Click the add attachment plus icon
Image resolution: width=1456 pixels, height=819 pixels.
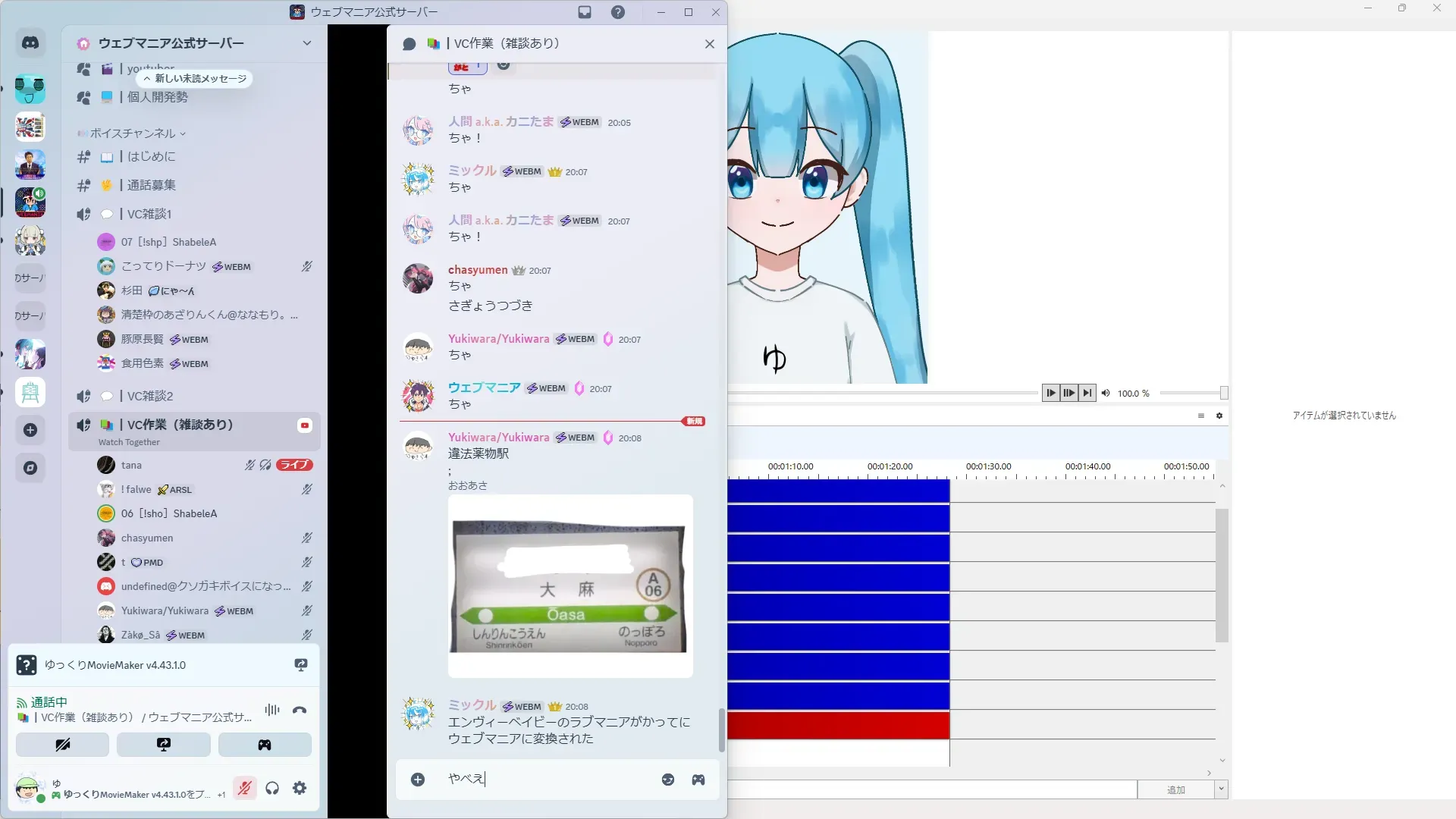418,780
